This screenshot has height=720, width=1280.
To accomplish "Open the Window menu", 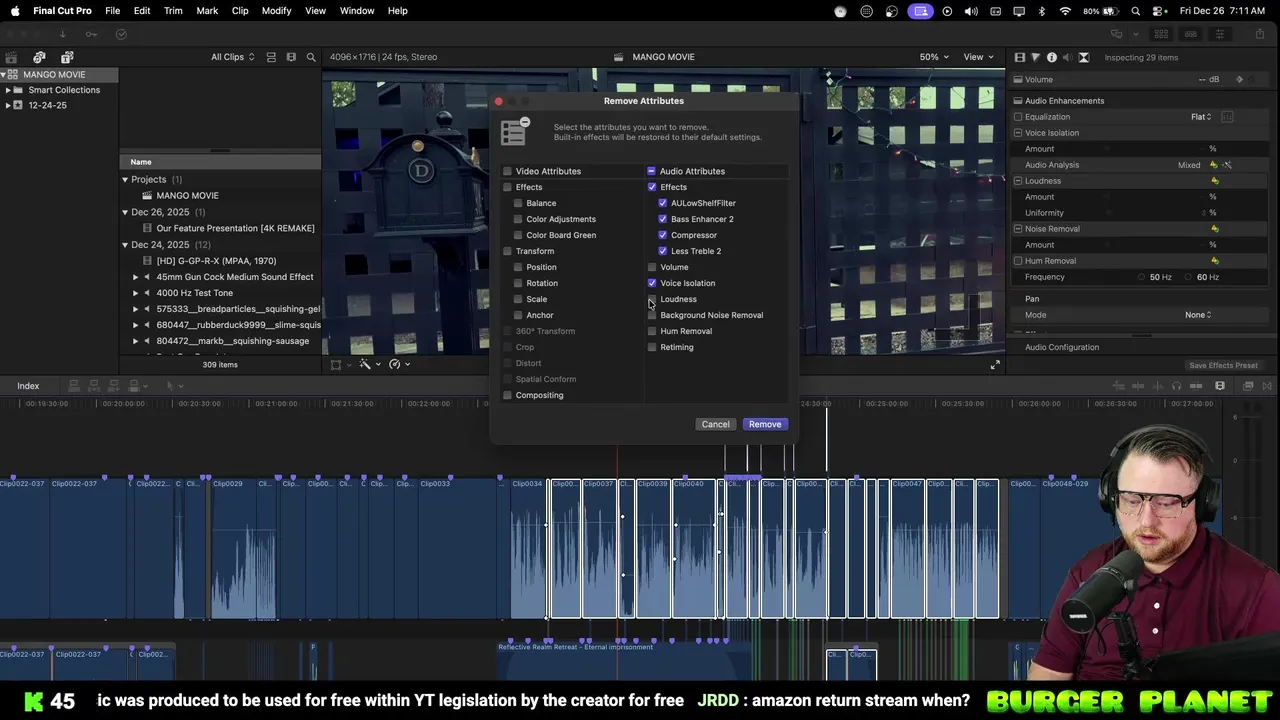I will pos(356,11).
